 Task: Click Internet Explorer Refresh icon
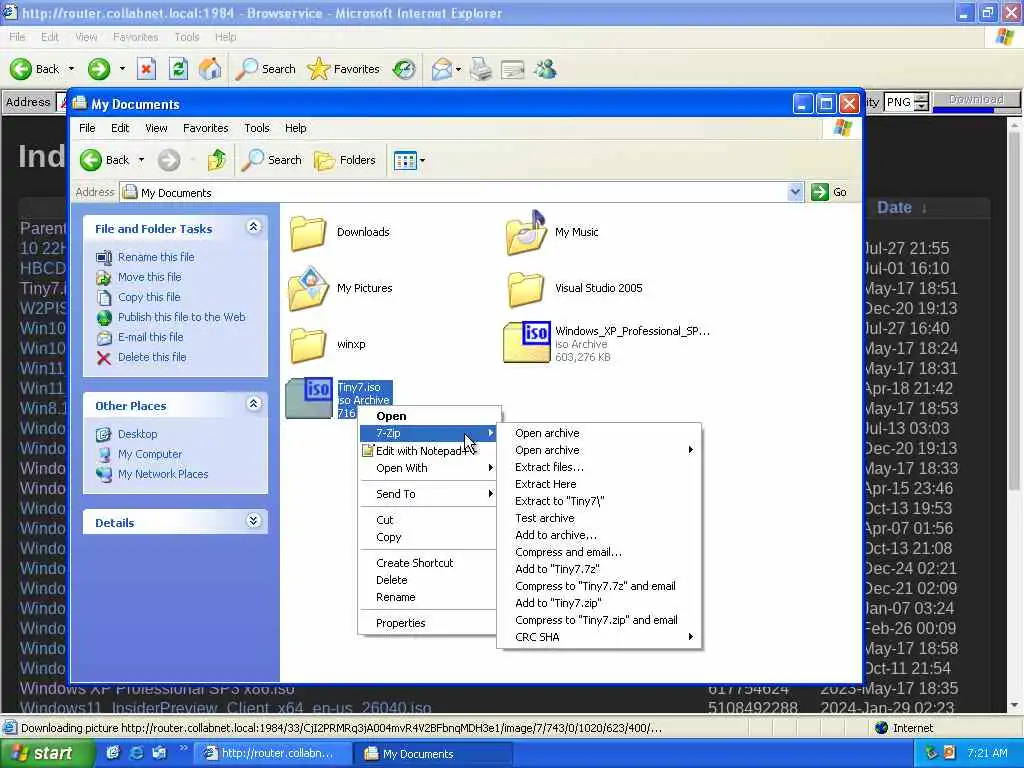tap(178, 69)
